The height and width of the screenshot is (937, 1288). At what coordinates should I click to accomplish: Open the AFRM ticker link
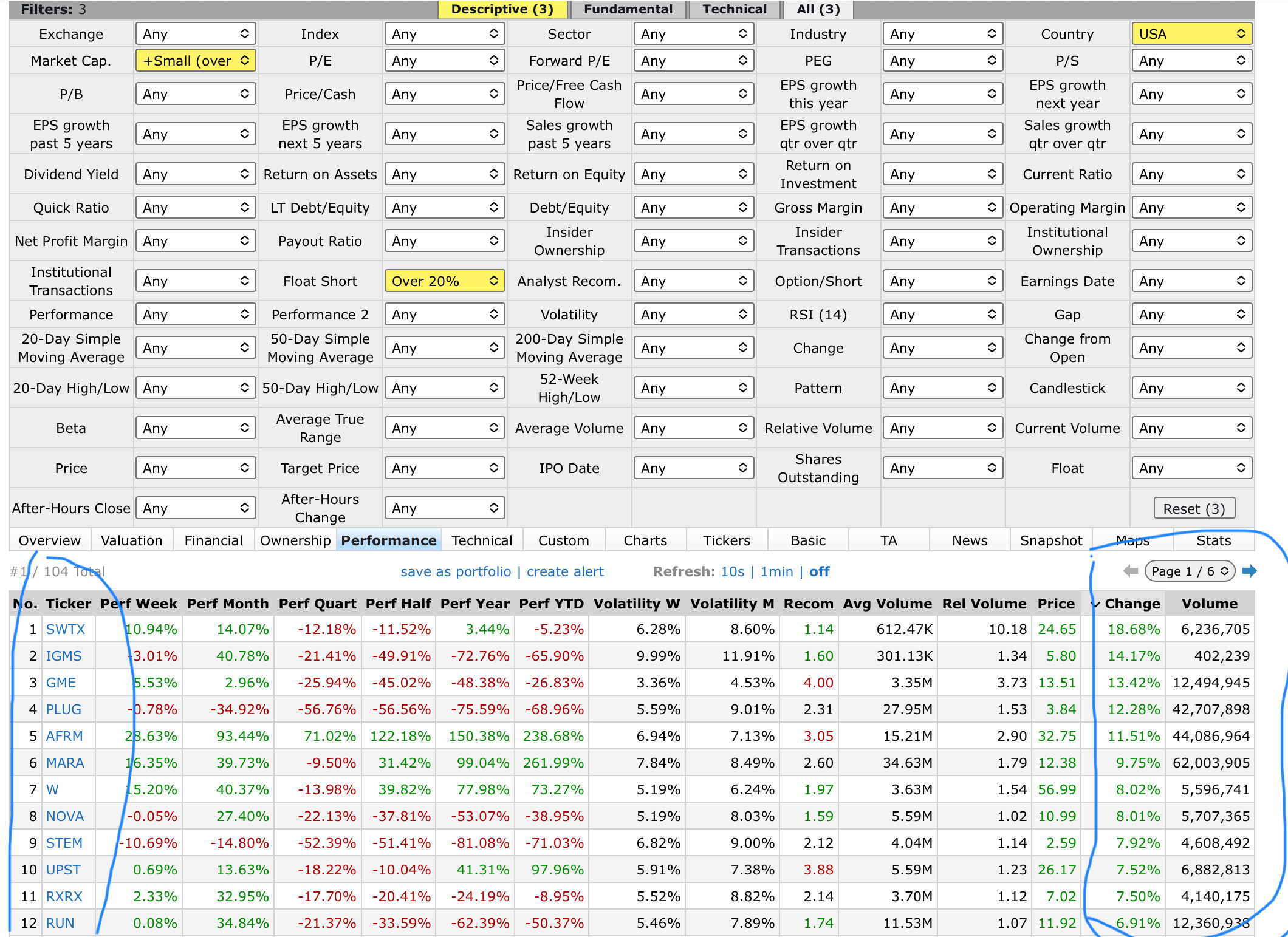coord(64,736)
